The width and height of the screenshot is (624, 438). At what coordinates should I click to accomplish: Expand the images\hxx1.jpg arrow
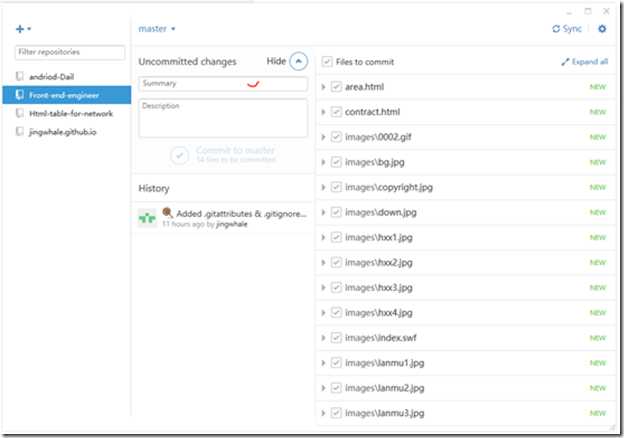[x=323, y=237]
